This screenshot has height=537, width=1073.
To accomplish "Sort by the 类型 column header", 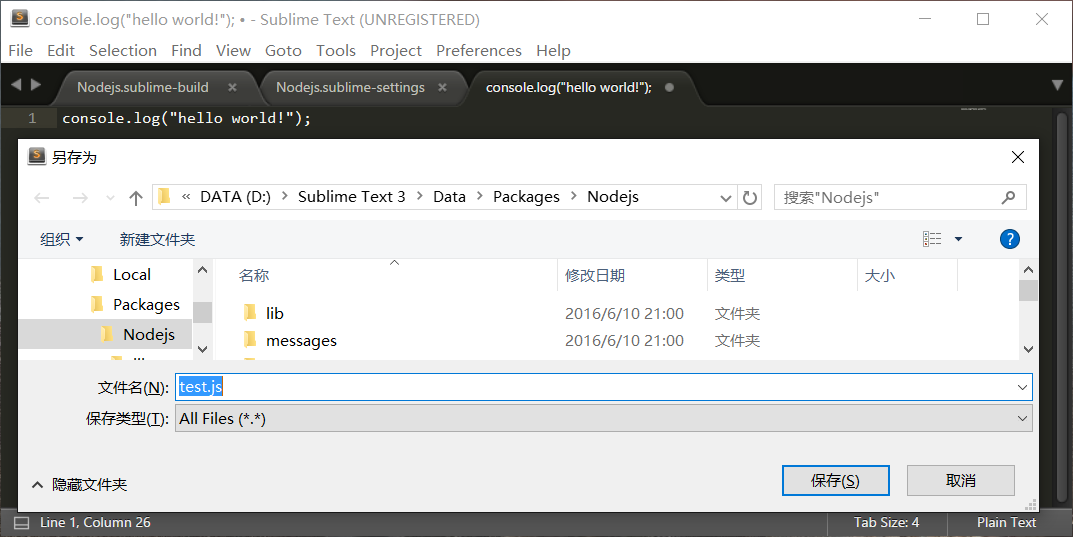I will [x=729, y=276].
